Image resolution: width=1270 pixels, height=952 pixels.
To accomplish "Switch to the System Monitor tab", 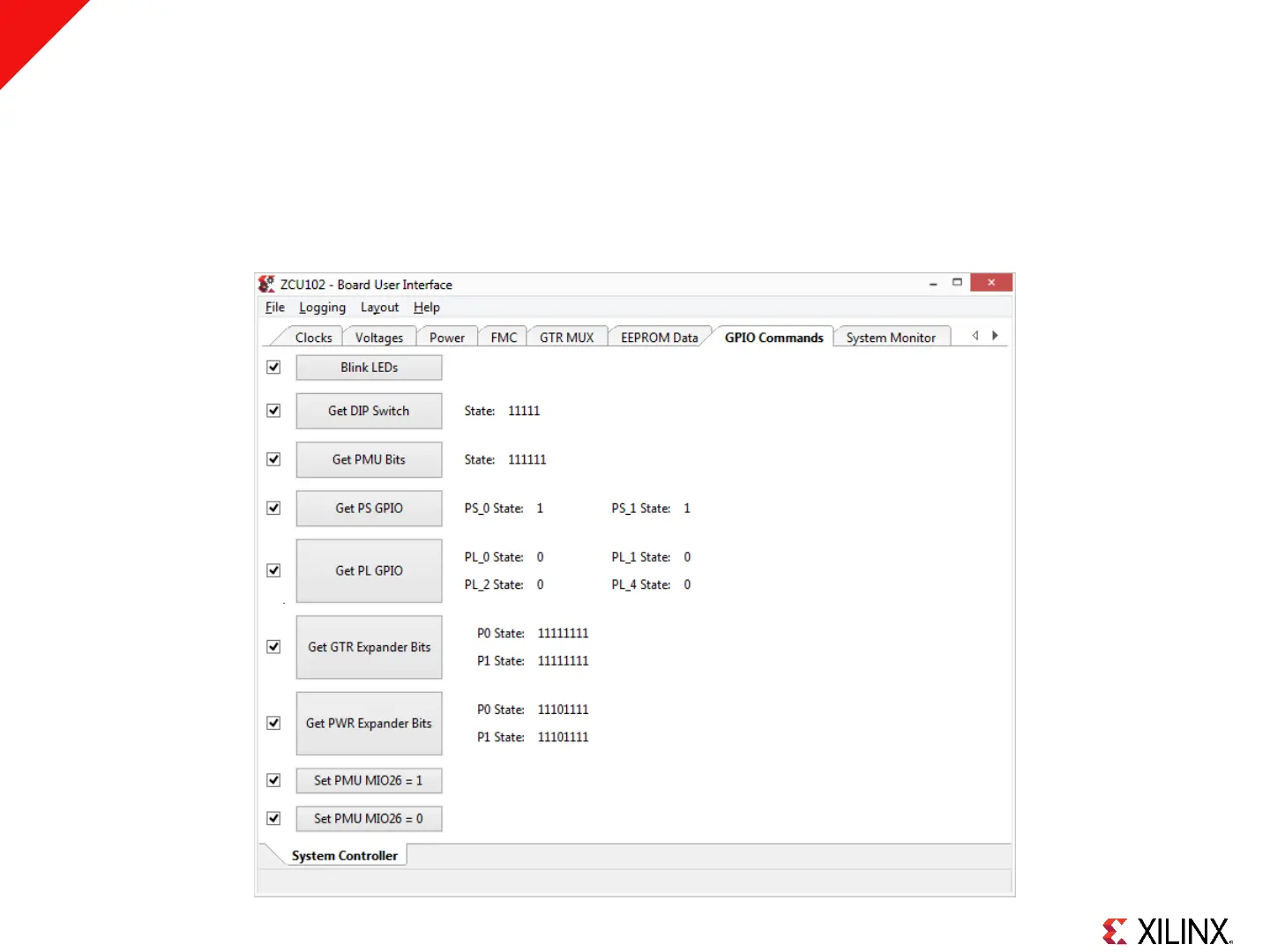I will [x=891, y=338].
